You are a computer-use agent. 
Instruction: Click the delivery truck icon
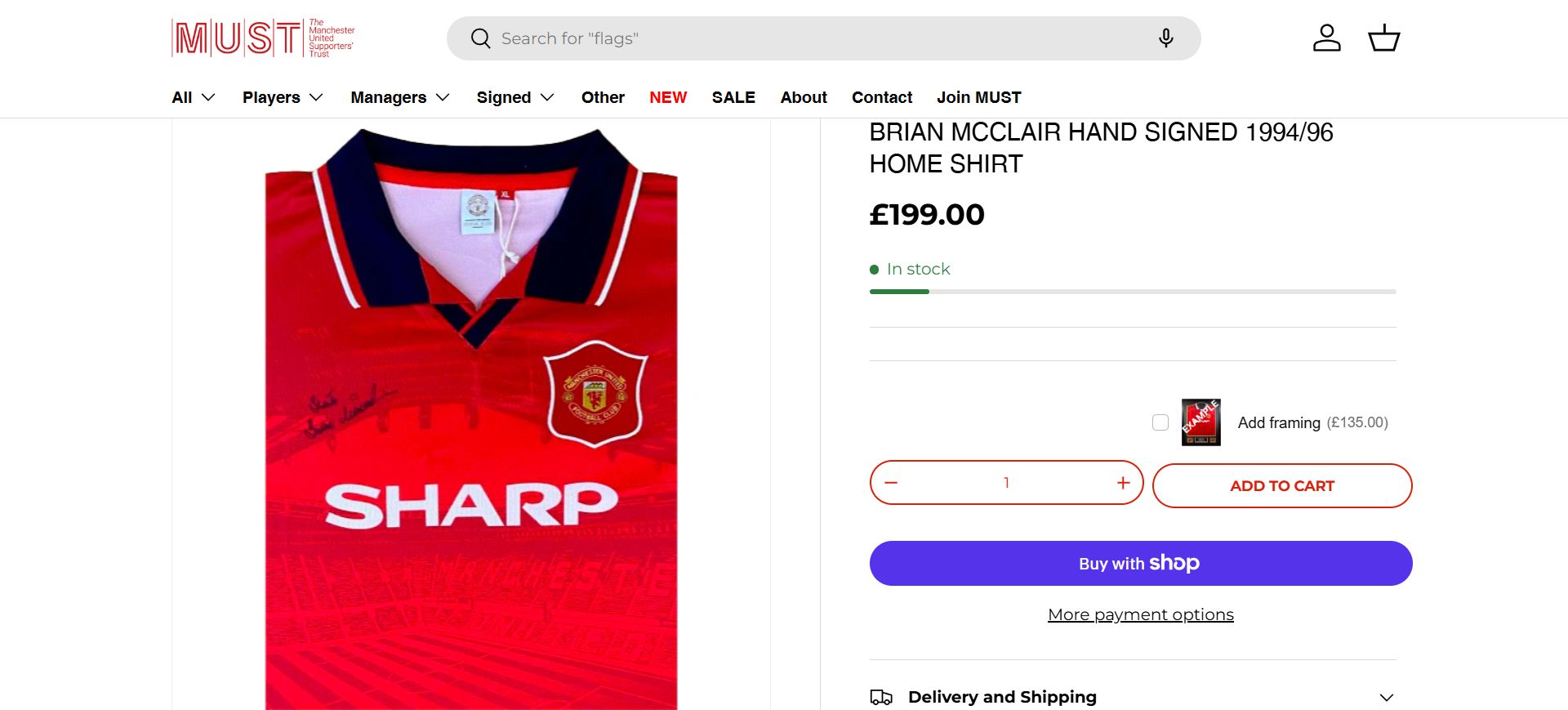click(x=881, y=697)
